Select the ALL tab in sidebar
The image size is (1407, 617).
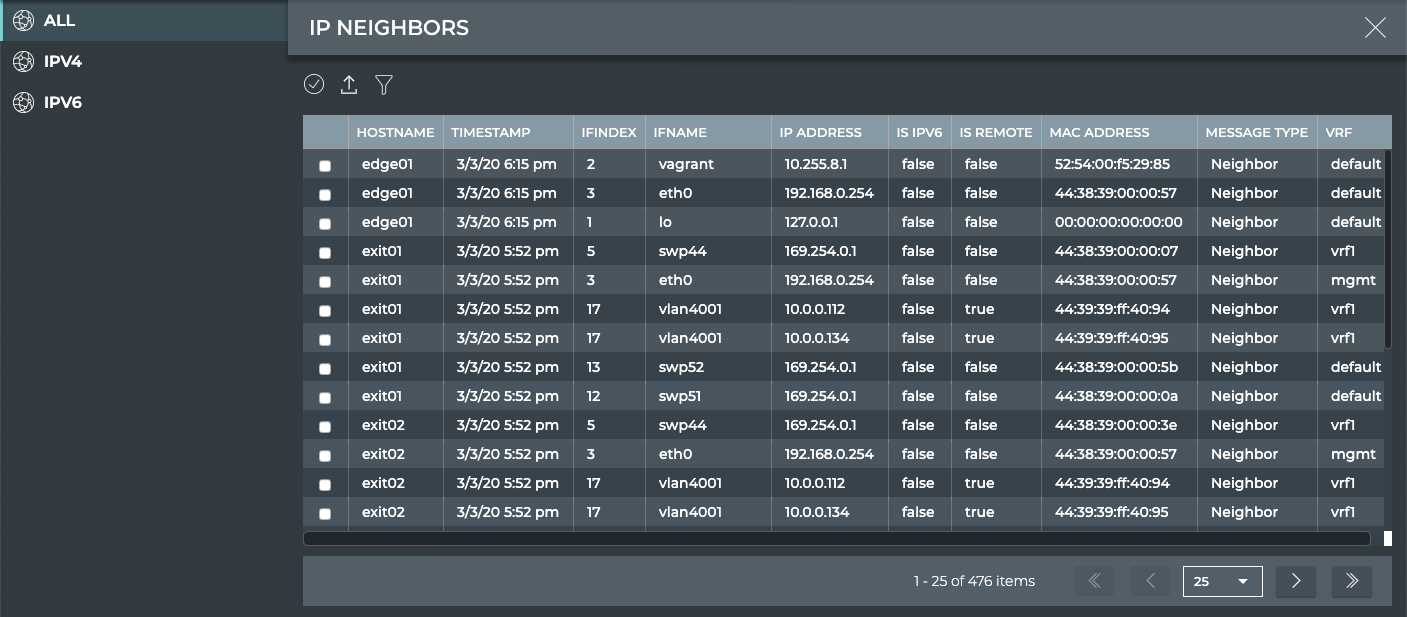(59, 20)
